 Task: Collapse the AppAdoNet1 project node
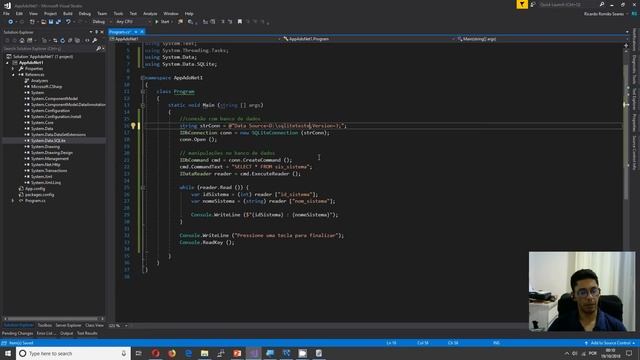(7, 63)
